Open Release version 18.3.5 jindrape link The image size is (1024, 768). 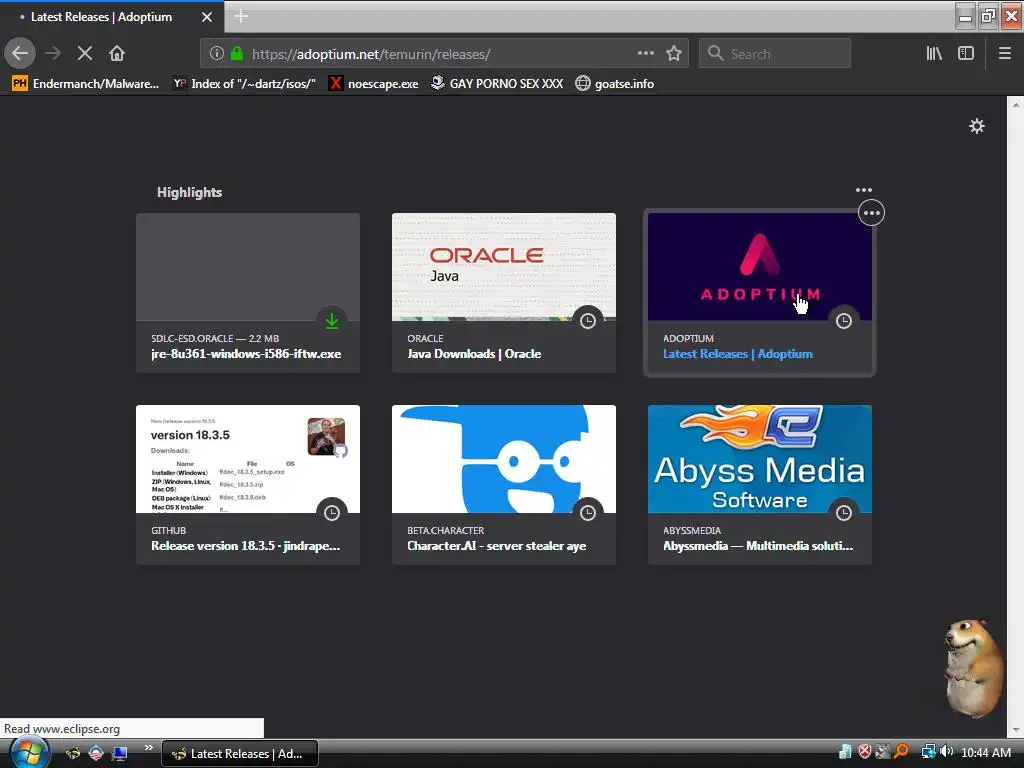tap(246, 546)
